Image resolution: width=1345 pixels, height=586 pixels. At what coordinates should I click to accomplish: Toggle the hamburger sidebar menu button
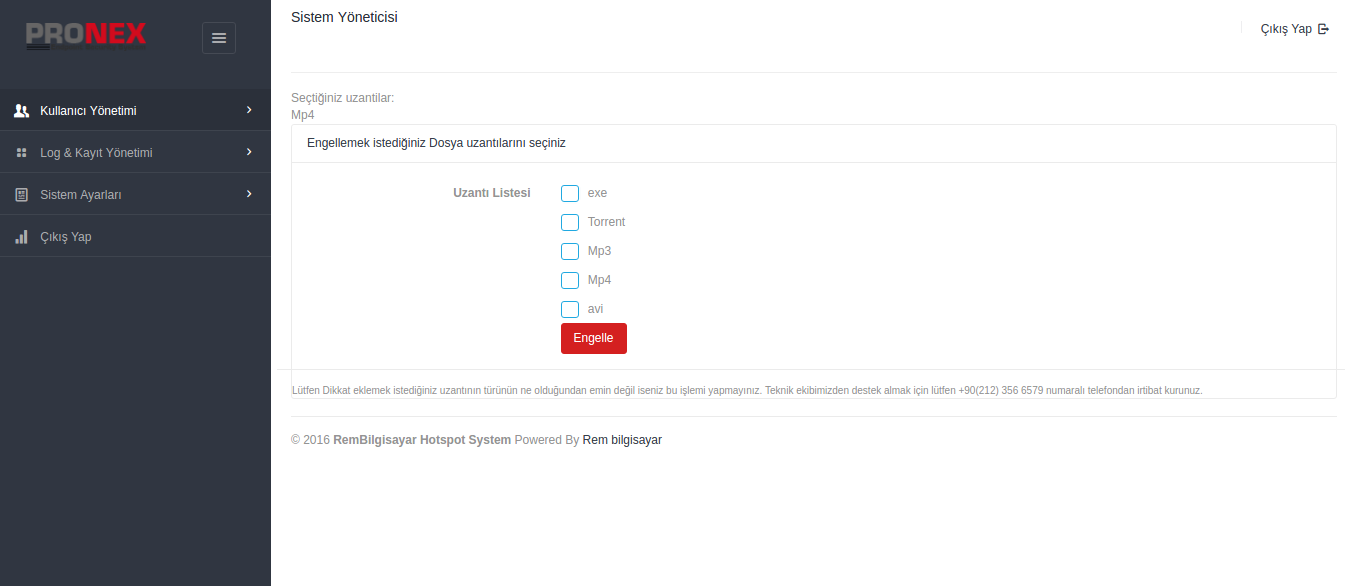click(x=219, y=38)
